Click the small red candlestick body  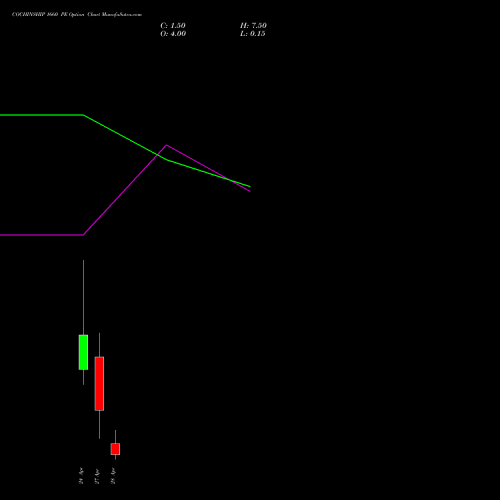click(115, 449)
